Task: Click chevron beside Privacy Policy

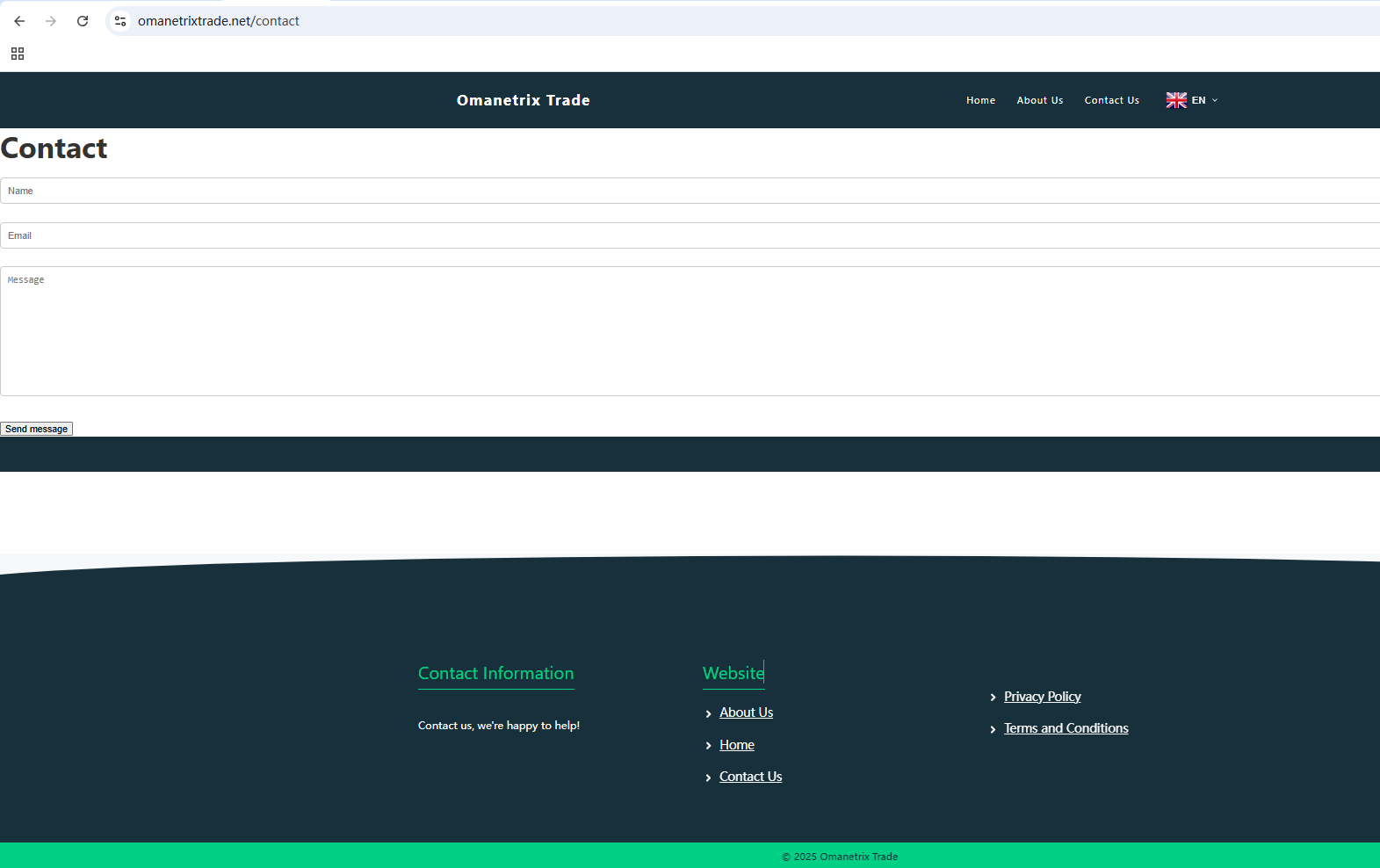Action: (993, 698)
